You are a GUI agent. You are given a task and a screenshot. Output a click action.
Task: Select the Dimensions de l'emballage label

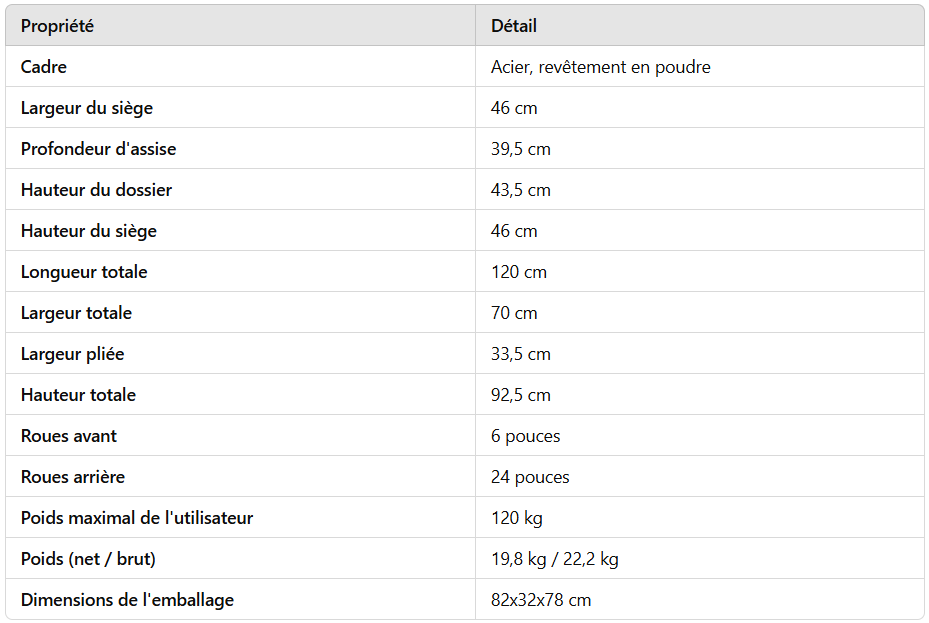[127, 599]
